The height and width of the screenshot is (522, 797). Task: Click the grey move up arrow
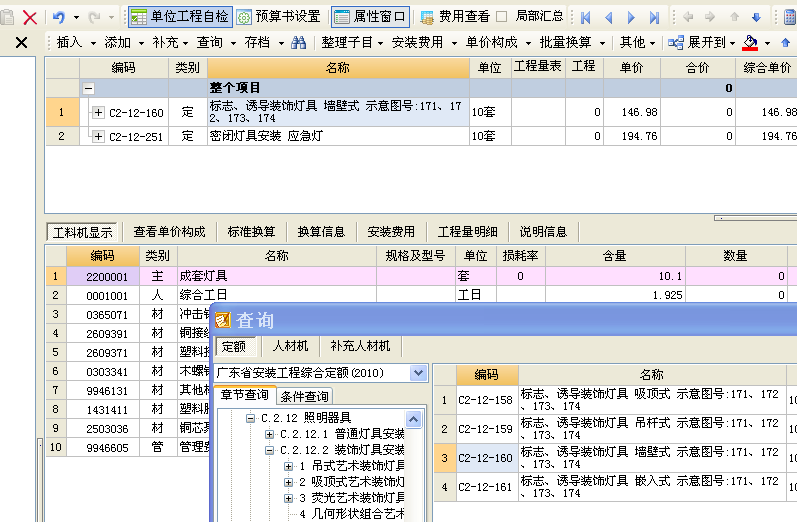(x=734, y=17)
